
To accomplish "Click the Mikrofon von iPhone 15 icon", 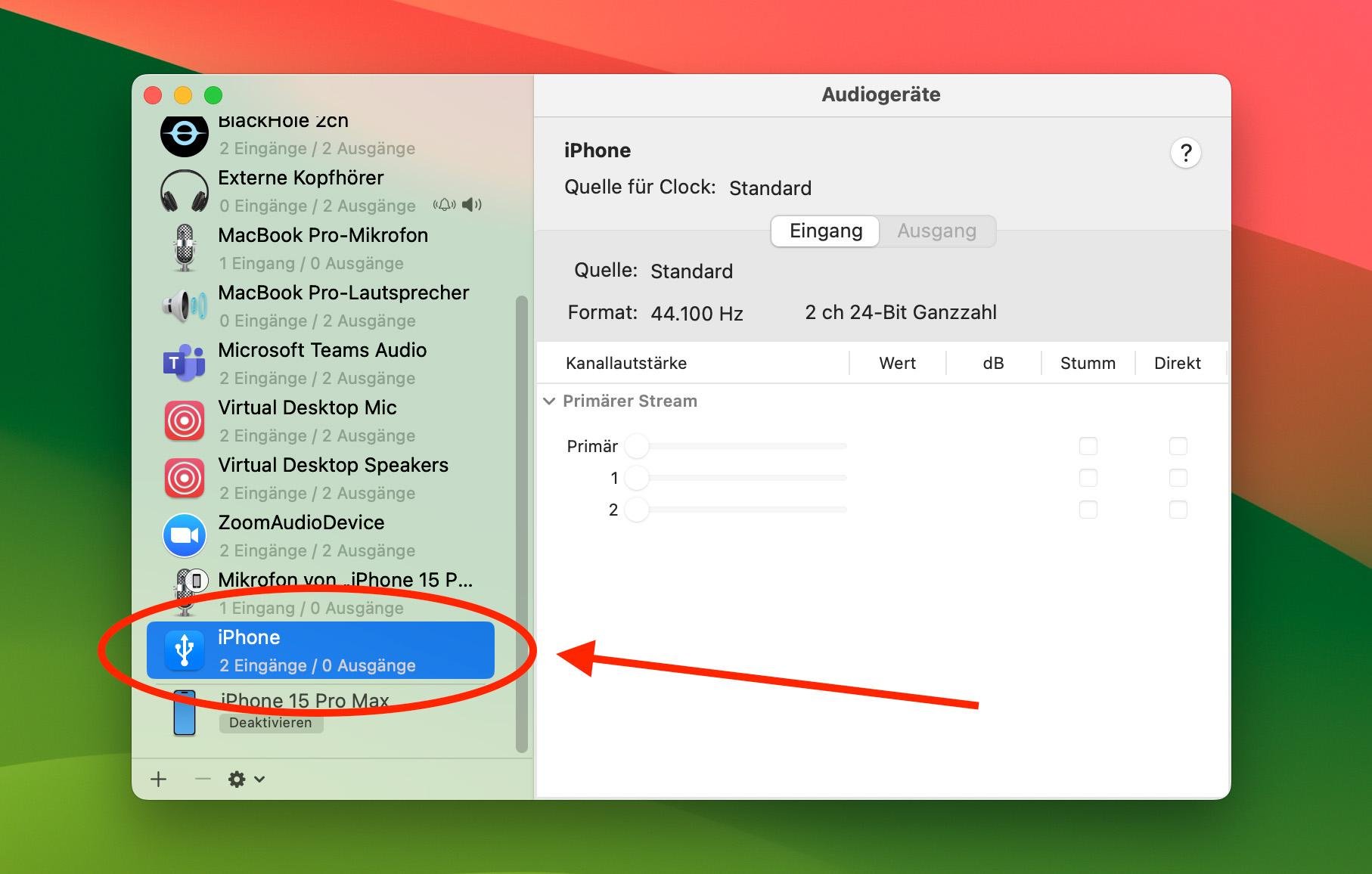I will point(189,592).
